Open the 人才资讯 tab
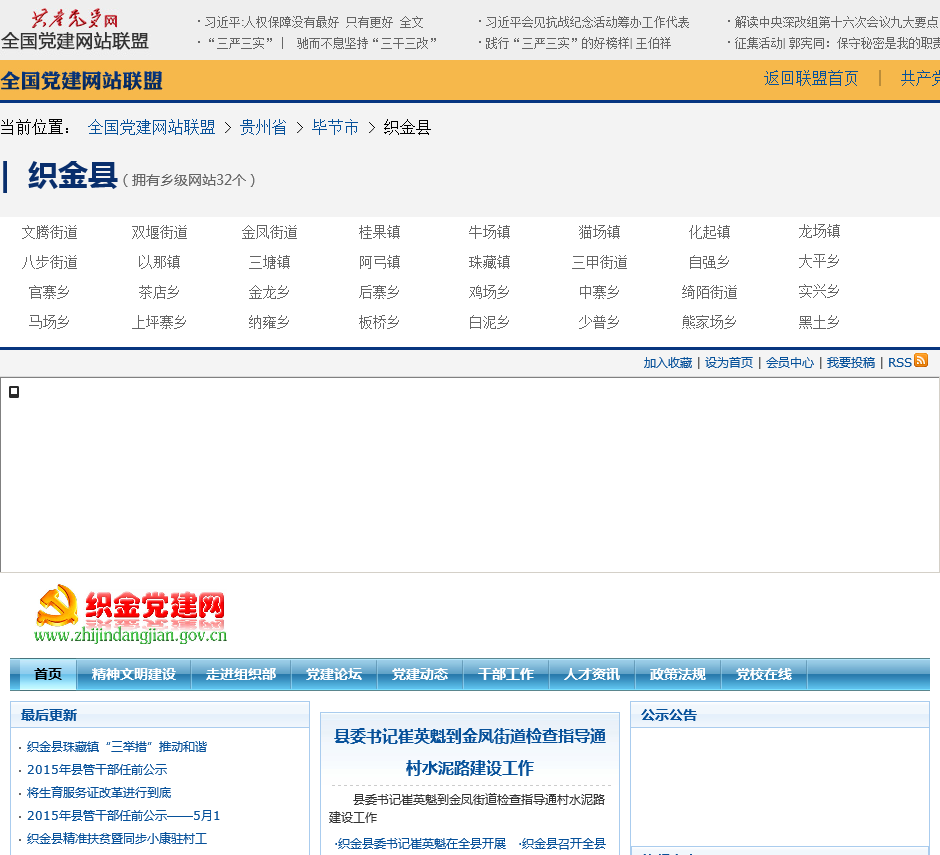 592,674
